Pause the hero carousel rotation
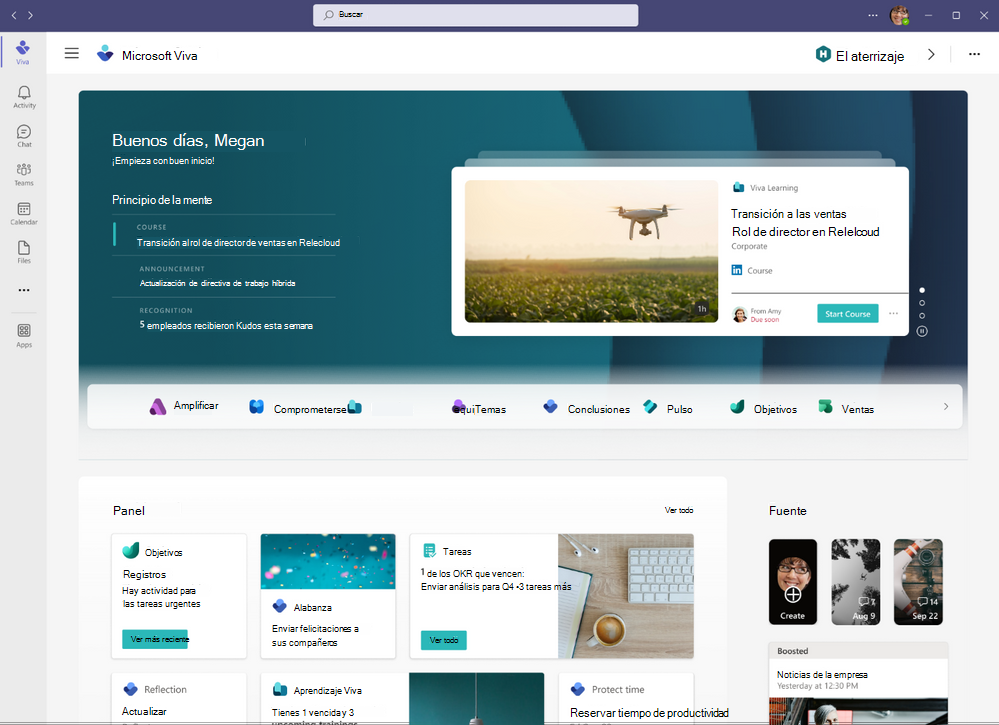This screenshot has width=999, height=725. [921, 331]
